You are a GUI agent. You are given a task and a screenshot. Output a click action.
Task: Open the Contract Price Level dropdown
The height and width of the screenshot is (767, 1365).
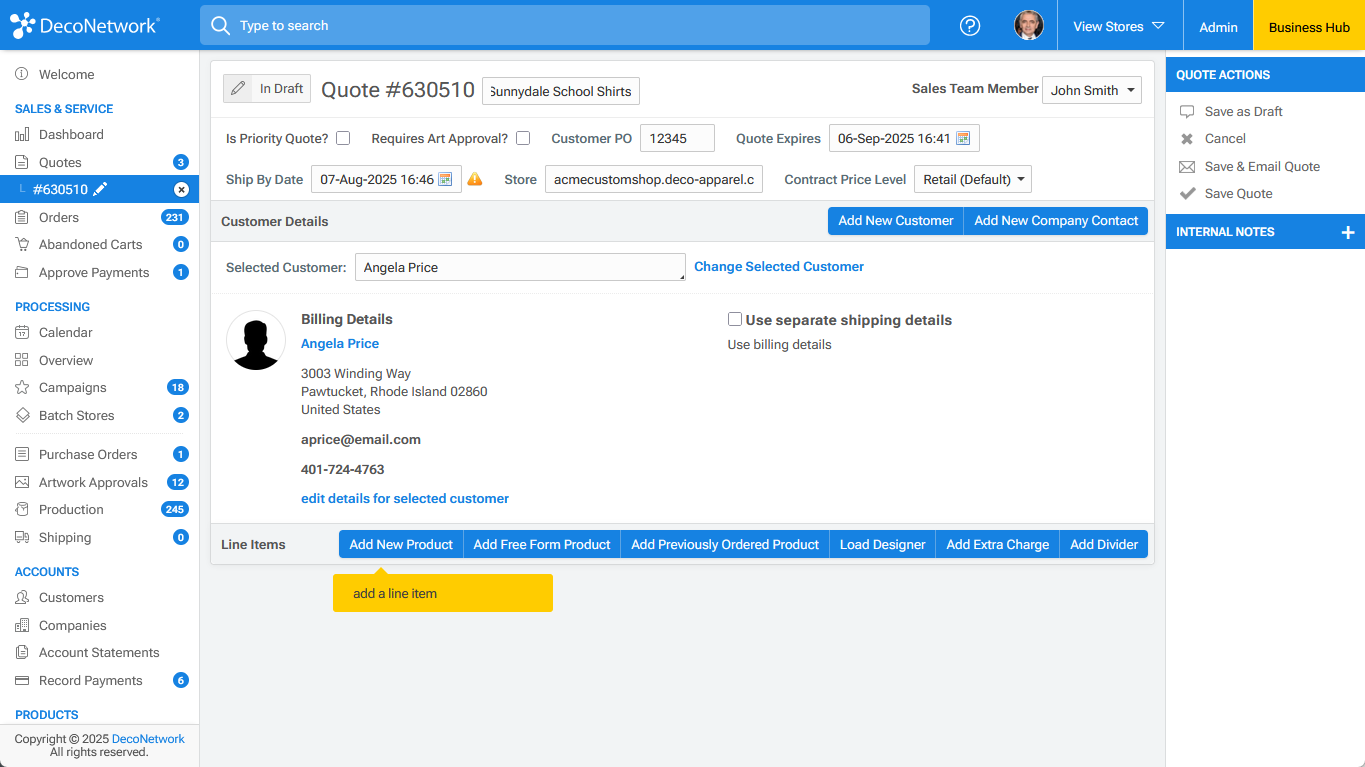tap(972, 180)
